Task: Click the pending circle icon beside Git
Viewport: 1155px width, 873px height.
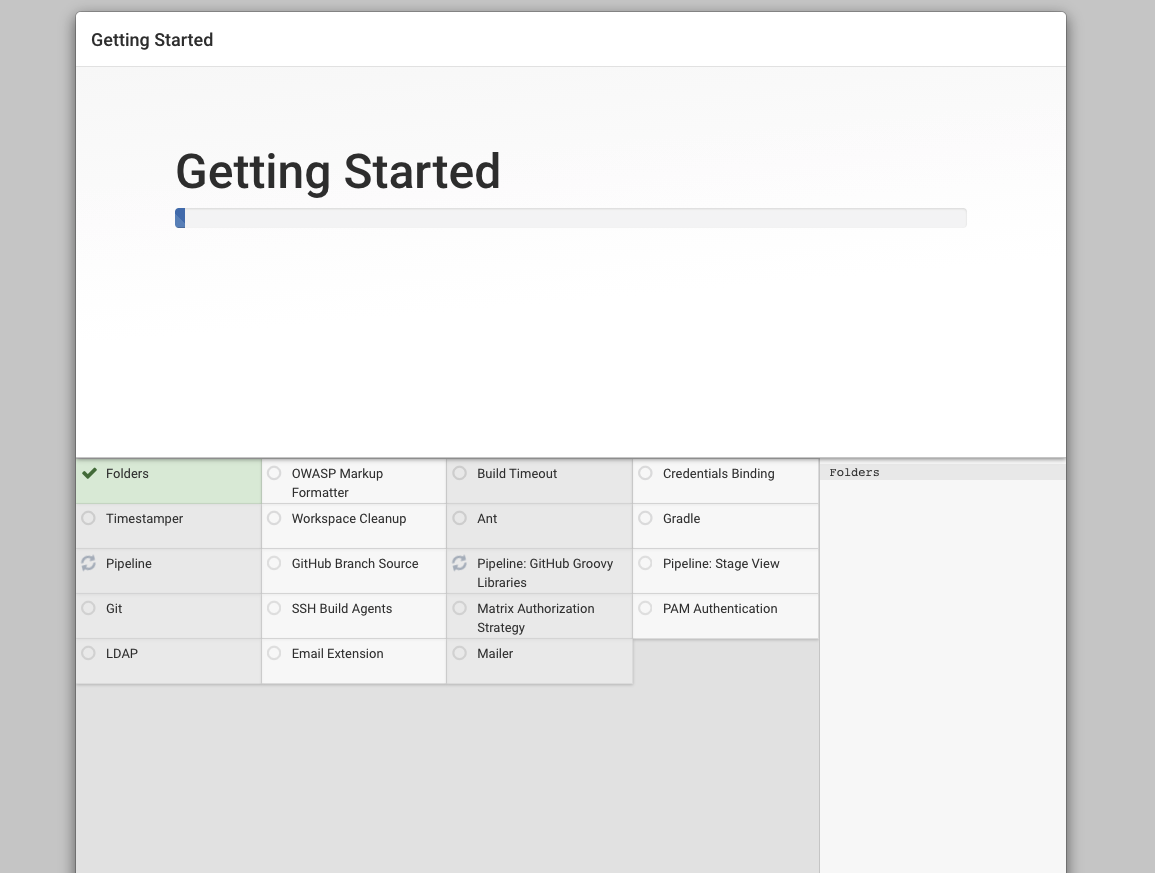Action: (88, 608)
